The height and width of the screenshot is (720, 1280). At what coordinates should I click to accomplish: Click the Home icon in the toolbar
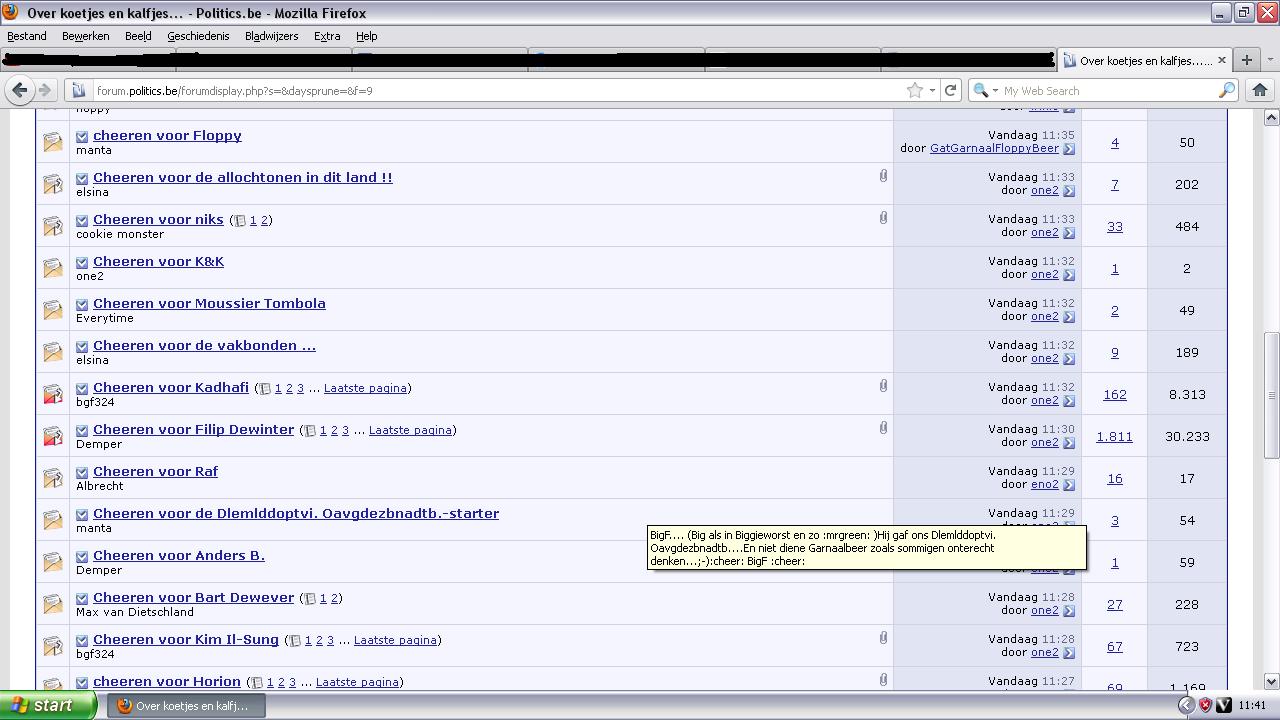[1259, 90]
